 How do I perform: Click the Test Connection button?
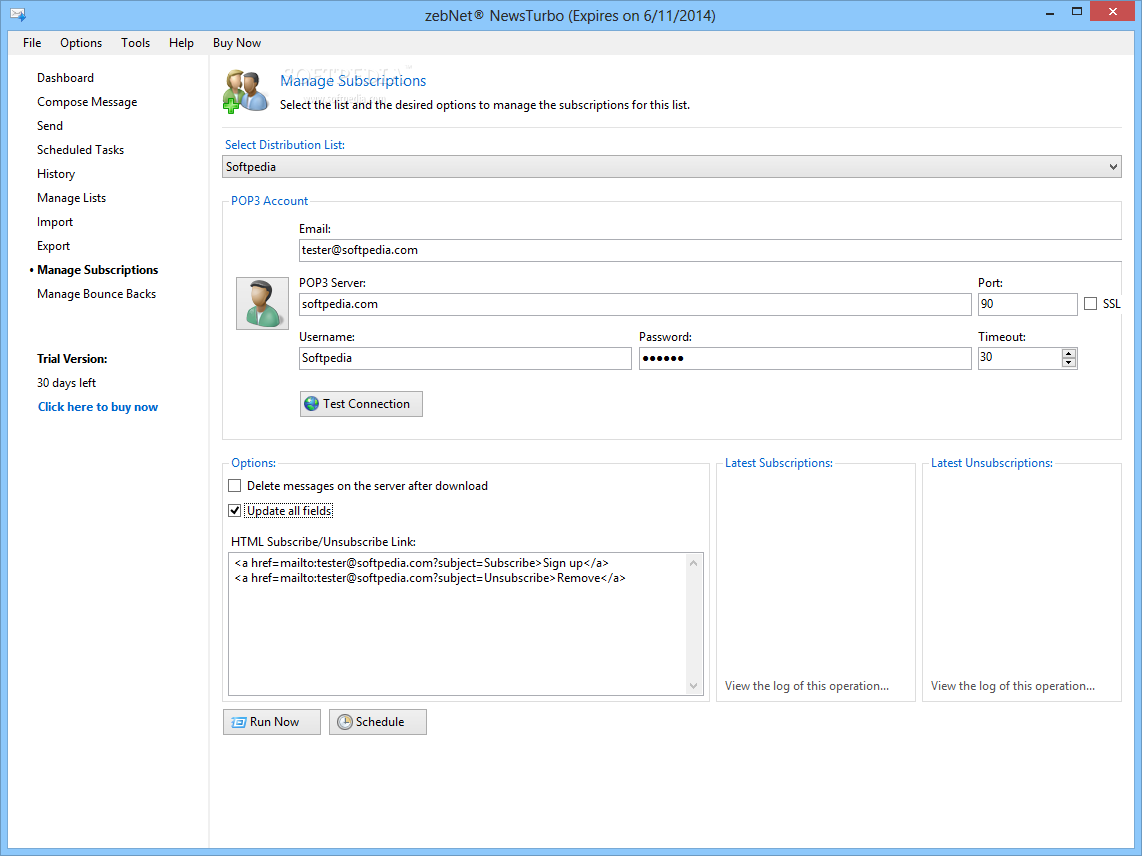(x=361, y=404)
